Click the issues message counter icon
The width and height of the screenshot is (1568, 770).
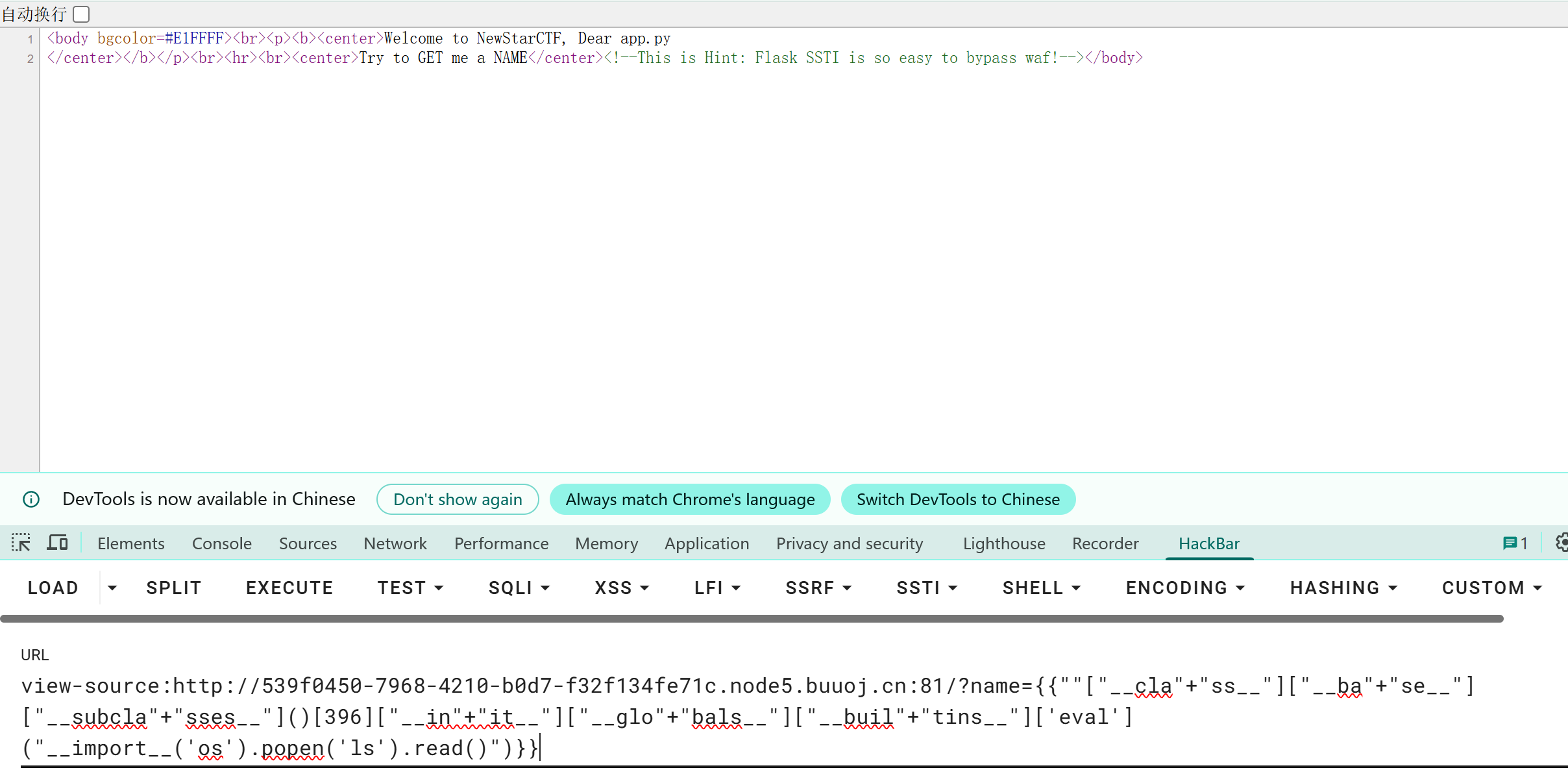[1515, 543]
